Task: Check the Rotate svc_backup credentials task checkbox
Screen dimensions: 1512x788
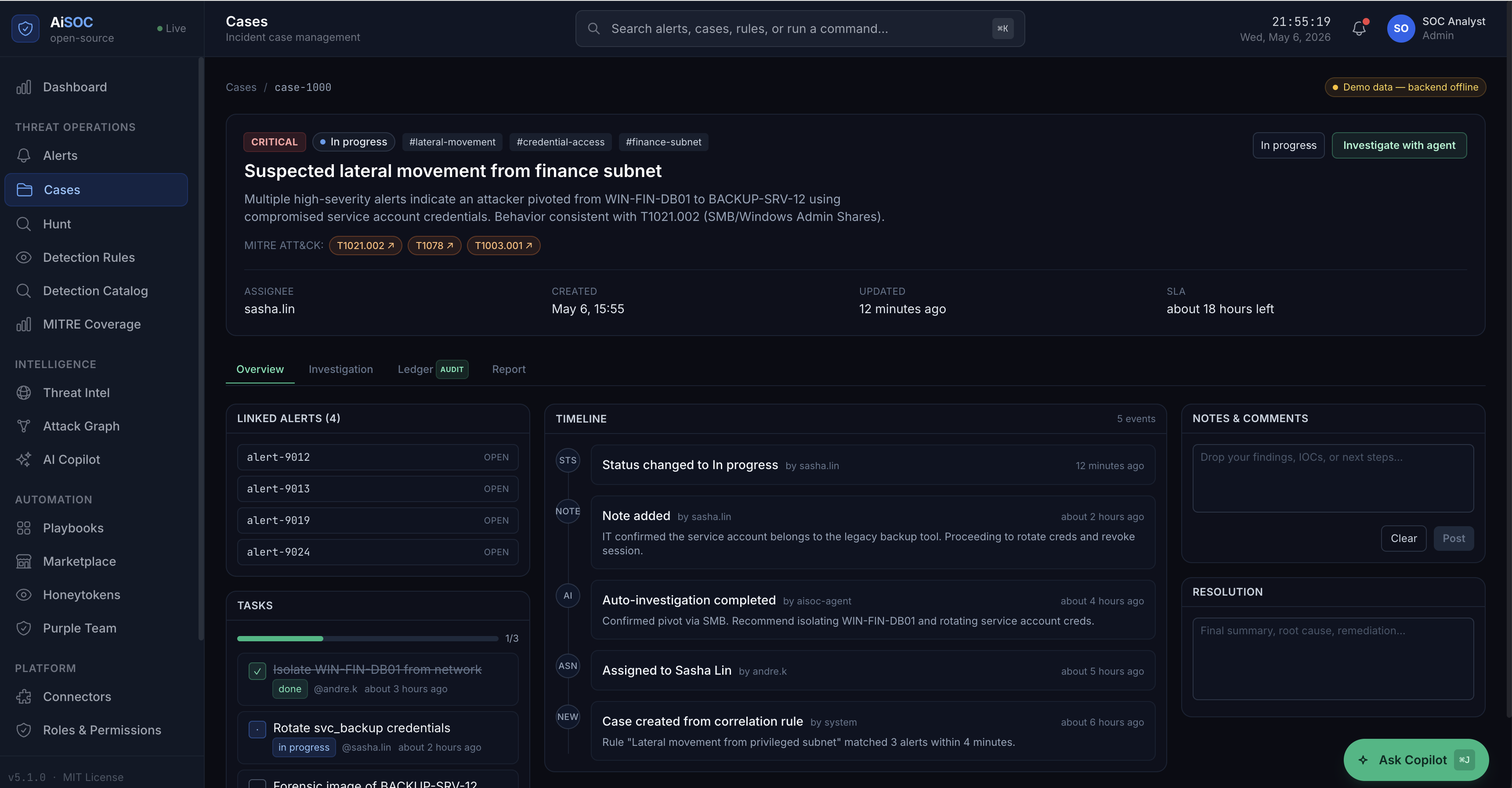Action: 257,729
